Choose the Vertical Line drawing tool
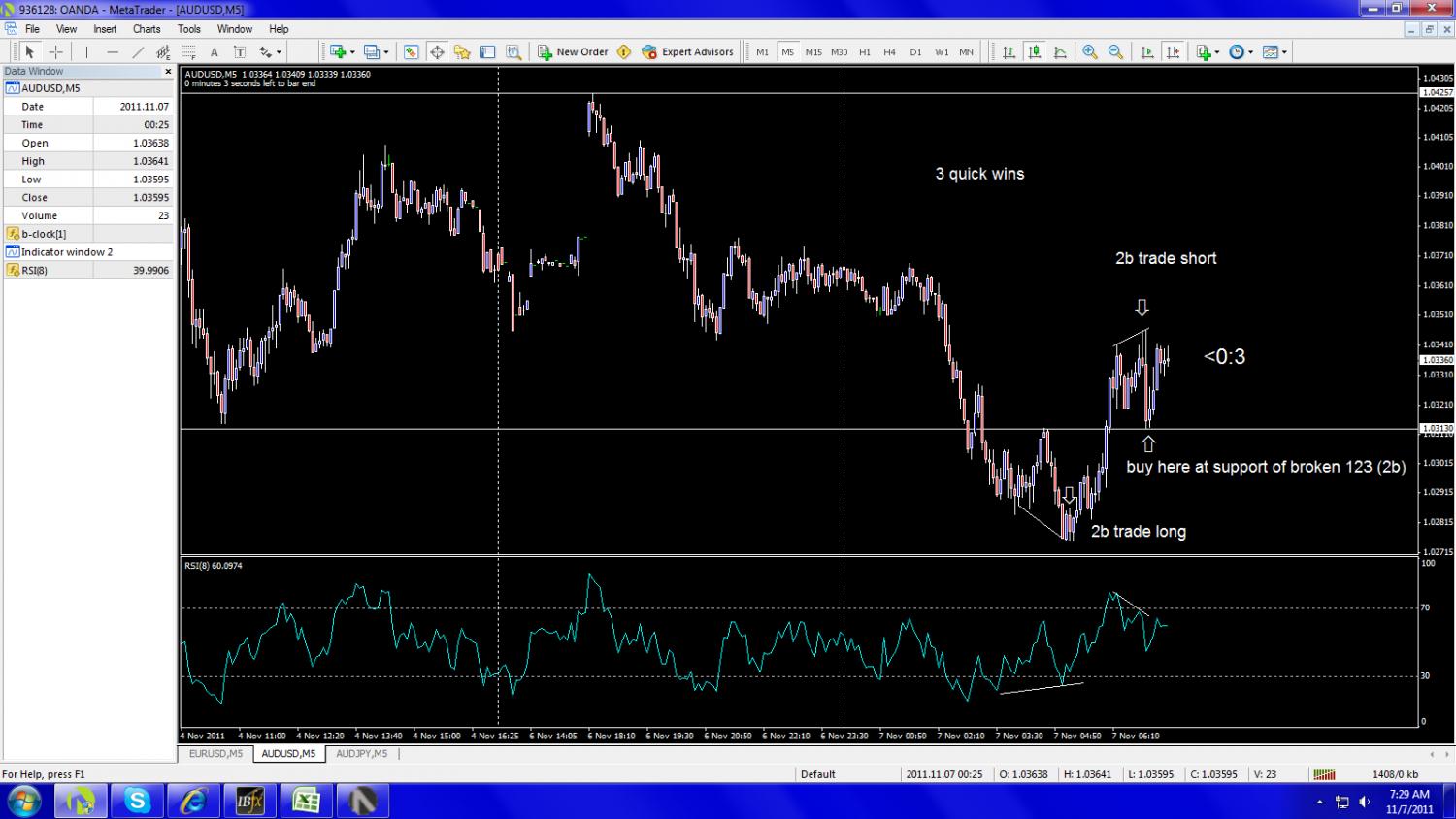Image resolution: width=1456 pixels, height=819 pixels. [x=86, y=51]
